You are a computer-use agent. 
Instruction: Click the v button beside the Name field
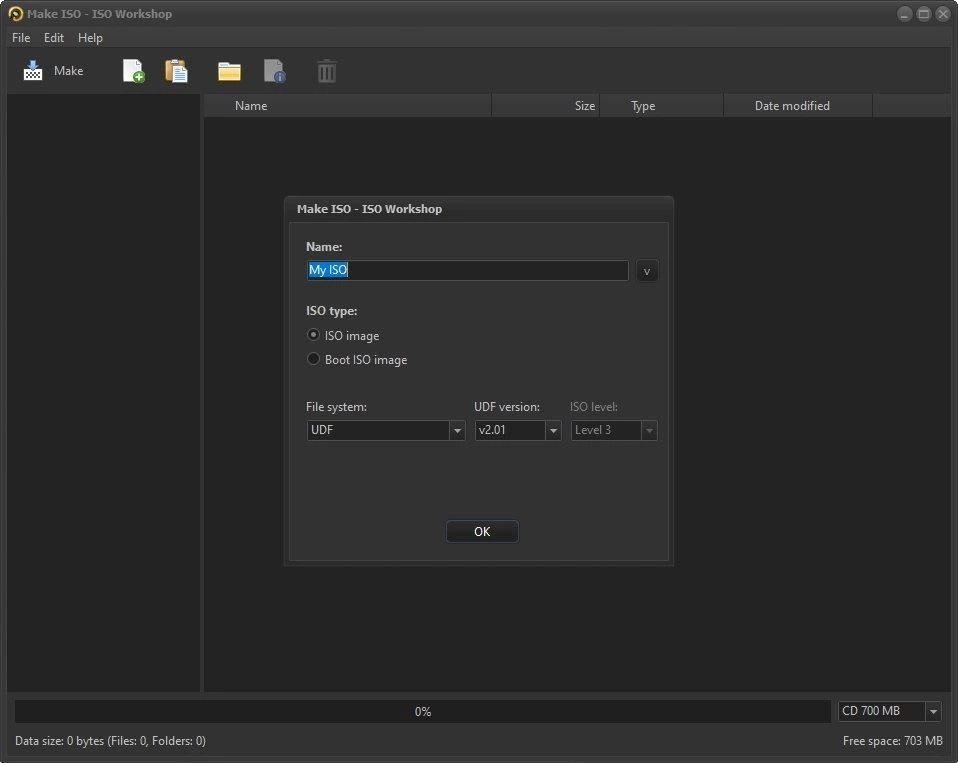coord(646,271)
